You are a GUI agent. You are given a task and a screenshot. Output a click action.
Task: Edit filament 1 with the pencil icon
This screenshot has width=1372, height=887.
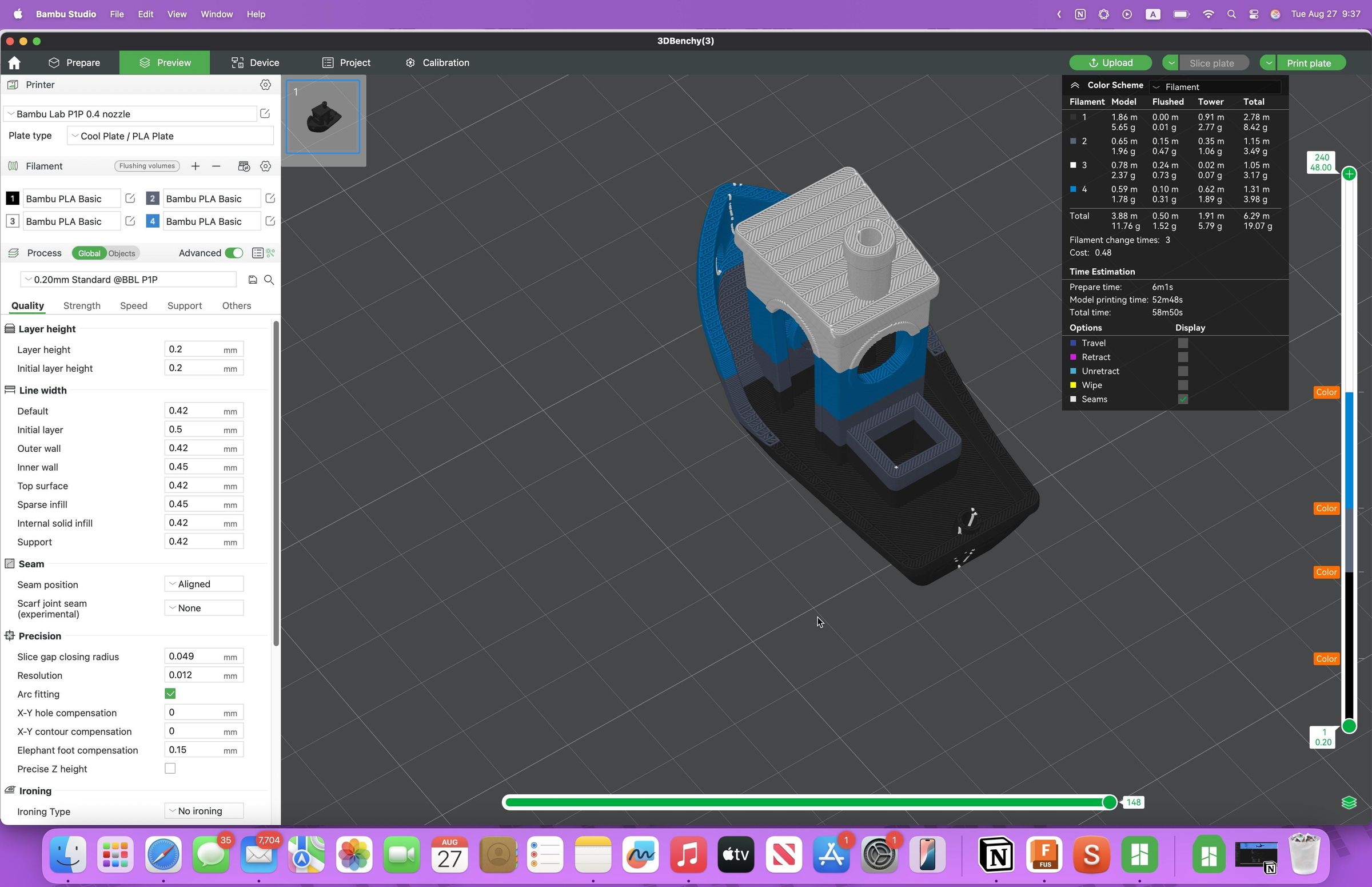click(130, 198)
